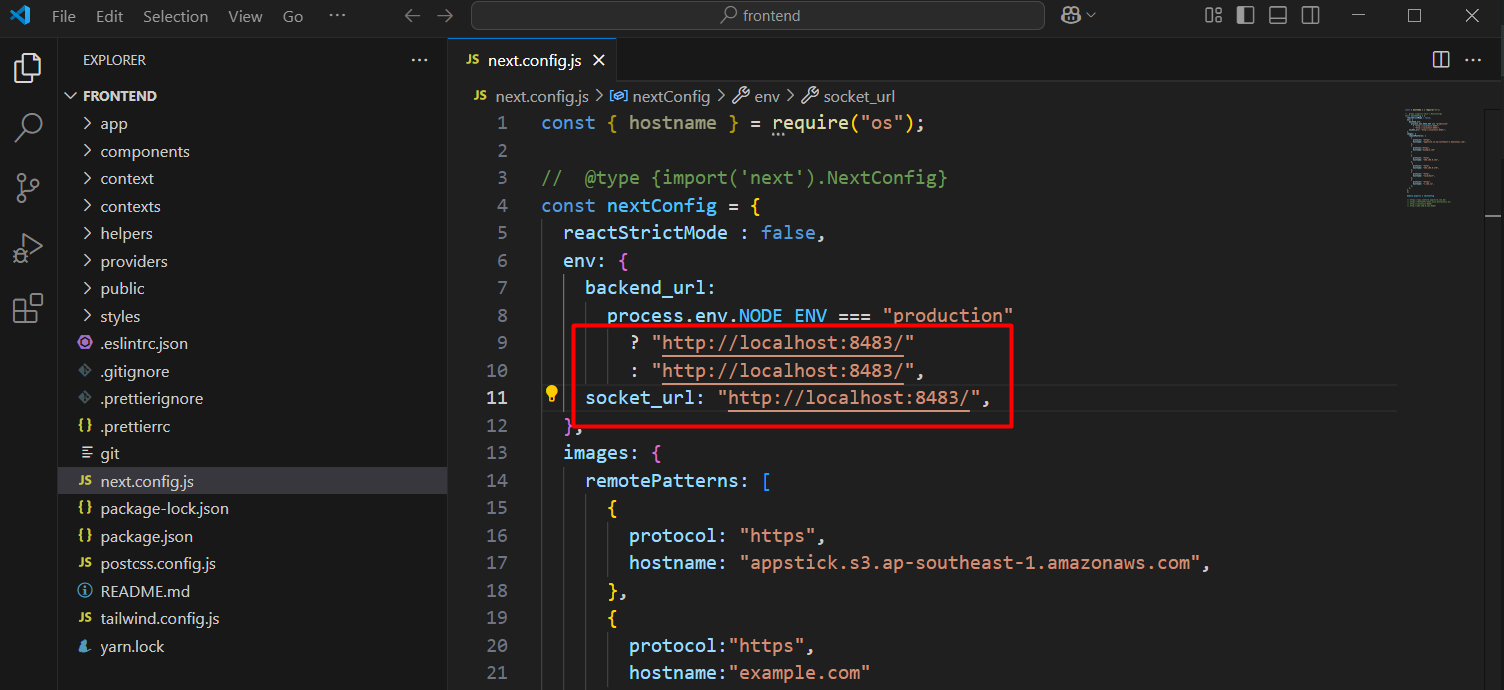This screenshot has height=690, width=1504.
Task: Expand the styles folder
Action: click(x=252, y=316)
